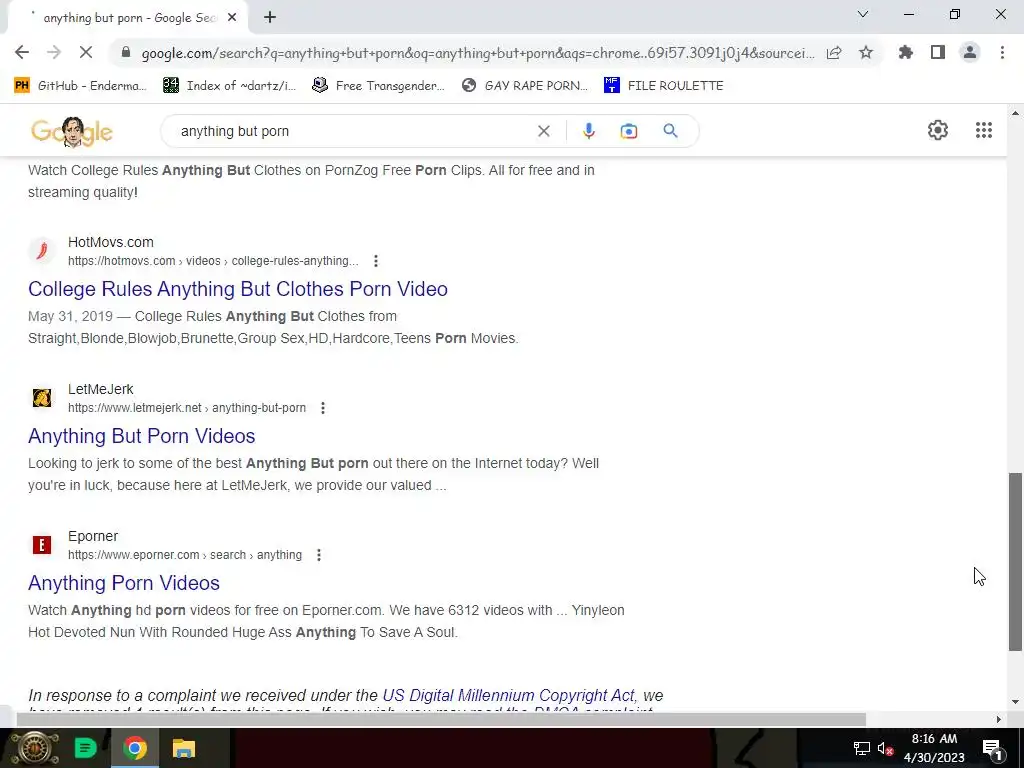Open the more options dots for Eporner result
Viewport: 1024px width, 768px height.
(x=319, y=555)
